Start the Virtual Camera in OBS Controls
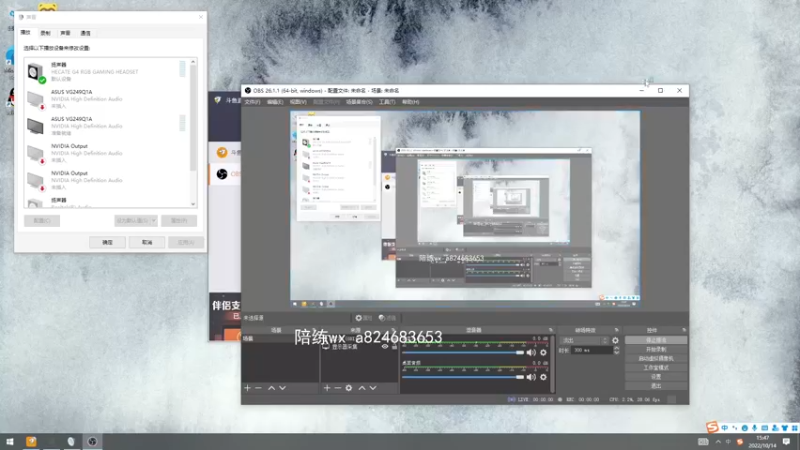800x450 pixels. point(656,358)
